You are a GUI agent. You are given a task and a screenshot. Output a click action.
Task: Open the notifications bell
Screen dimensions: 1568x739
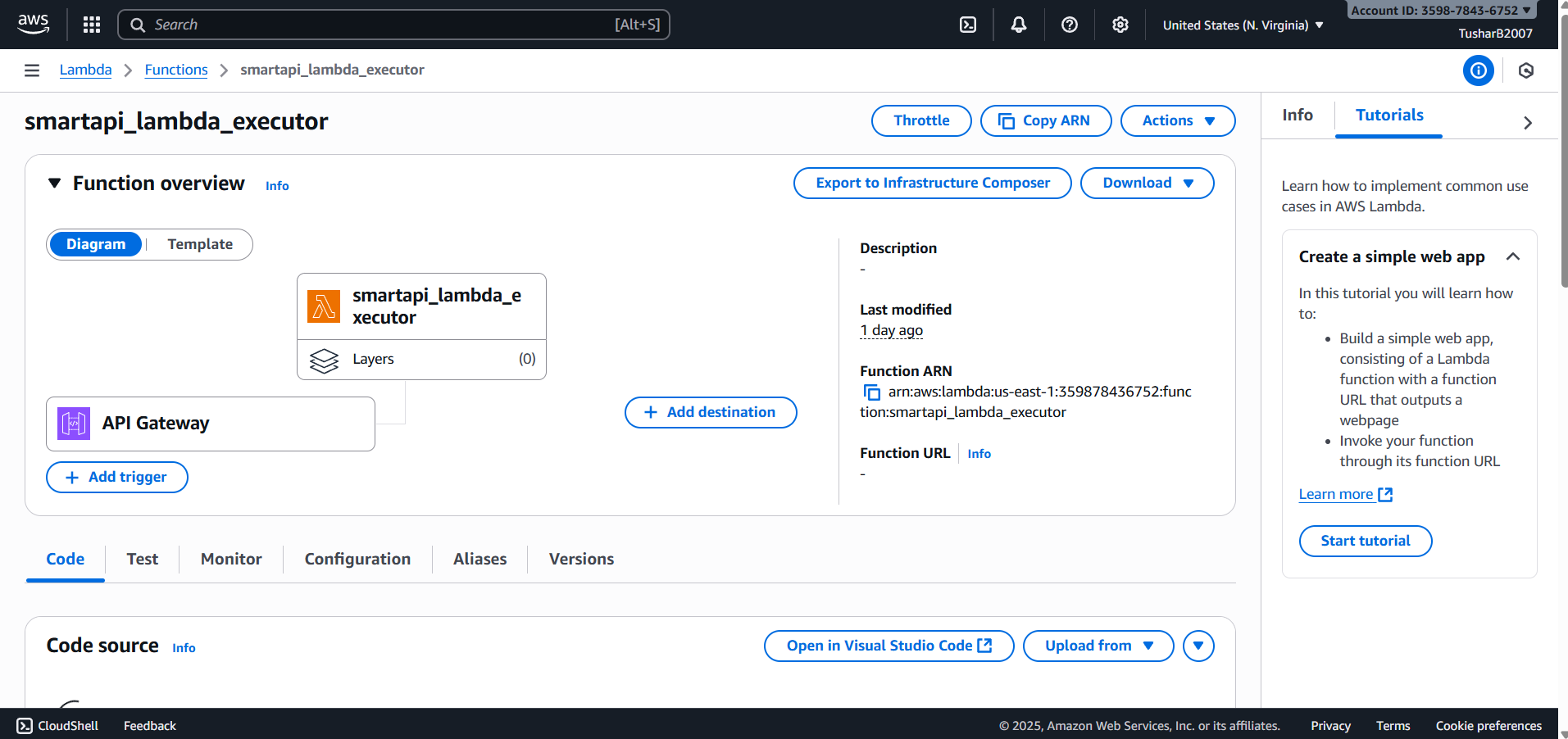coord(1019,25)
